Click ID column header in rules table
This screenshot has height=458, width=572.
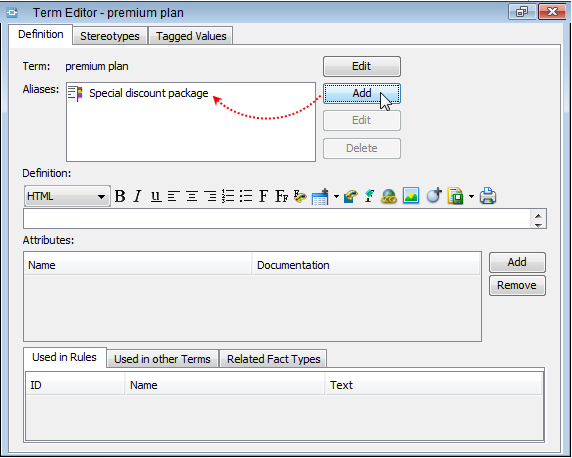click(x=75, y=385)
